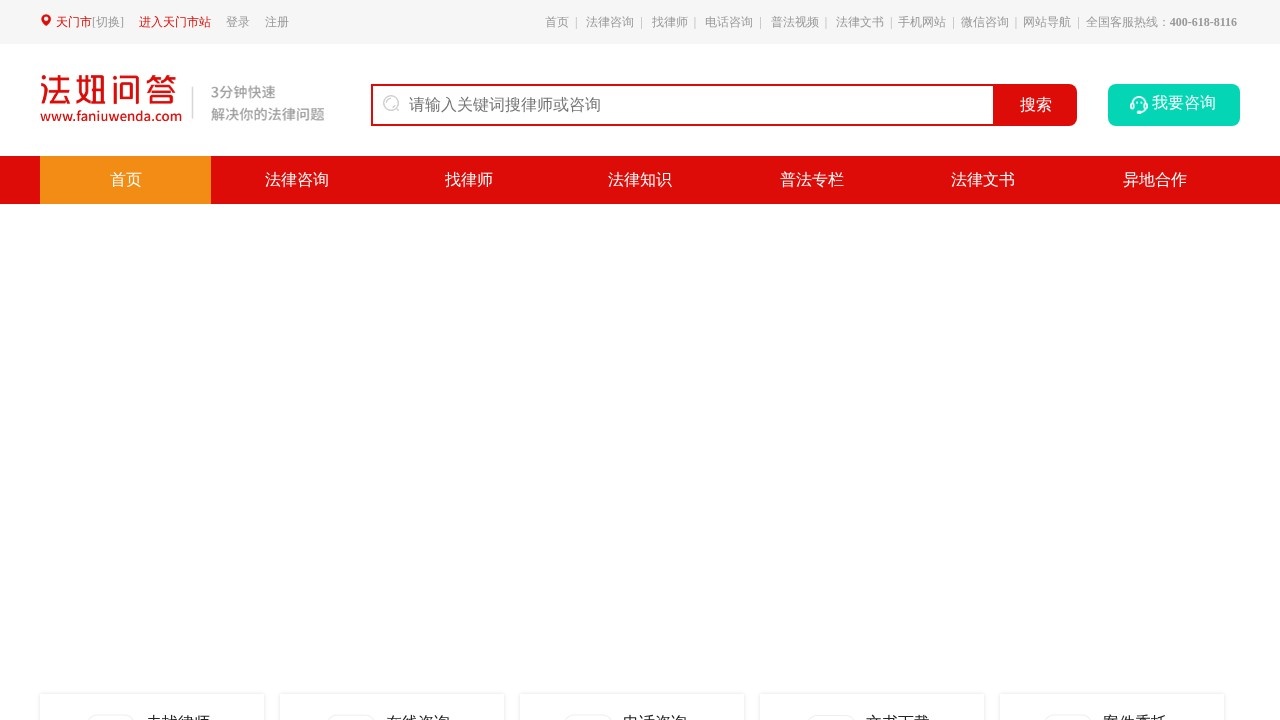
Task: Open the 手机网站 top link
Action: coord(922,22)
